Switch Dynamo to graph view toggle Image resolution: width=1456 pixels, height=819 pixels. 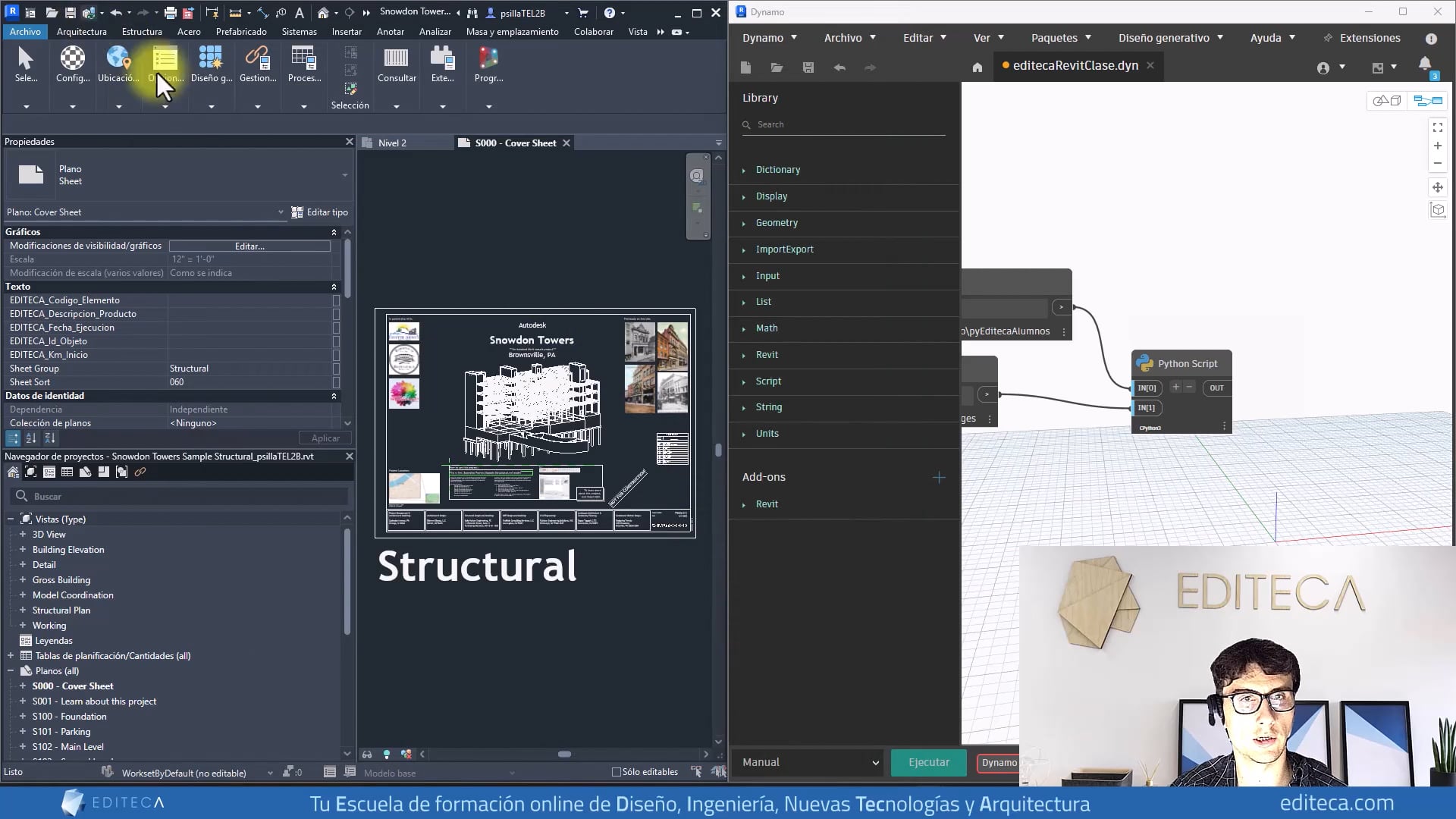[1427, 101]
